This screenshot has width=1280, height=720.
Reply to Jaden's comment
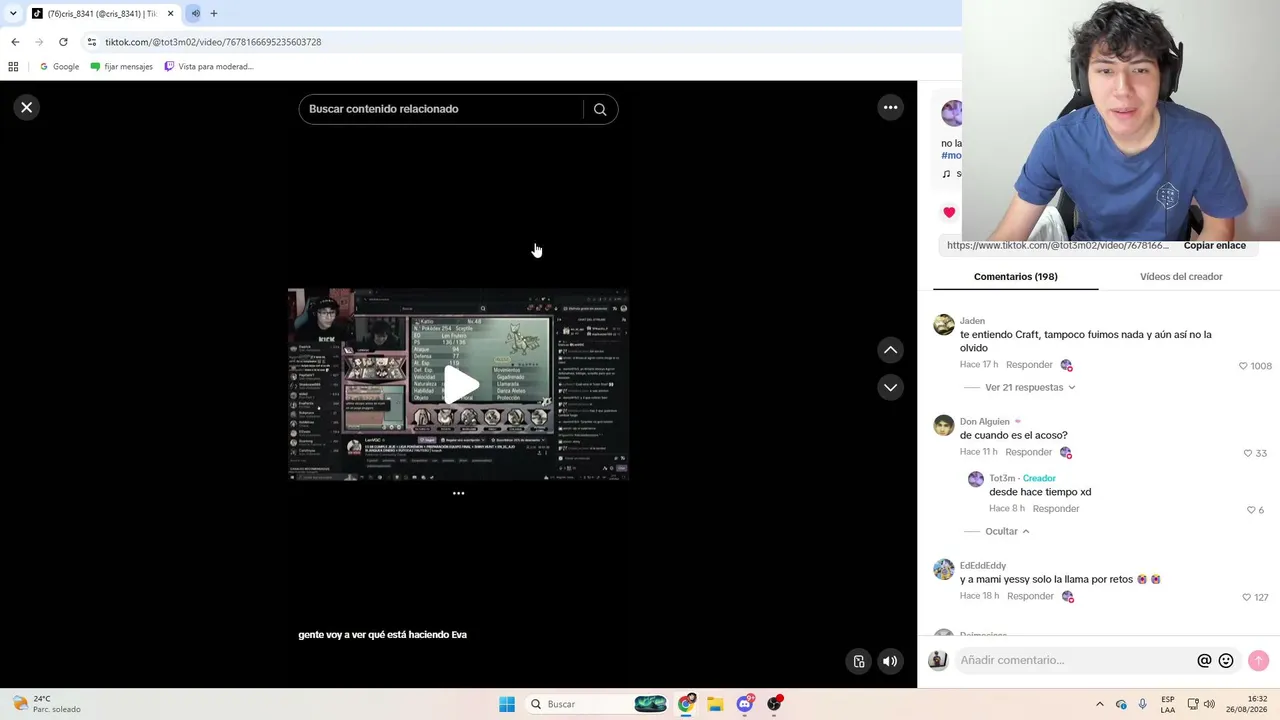1029,365
